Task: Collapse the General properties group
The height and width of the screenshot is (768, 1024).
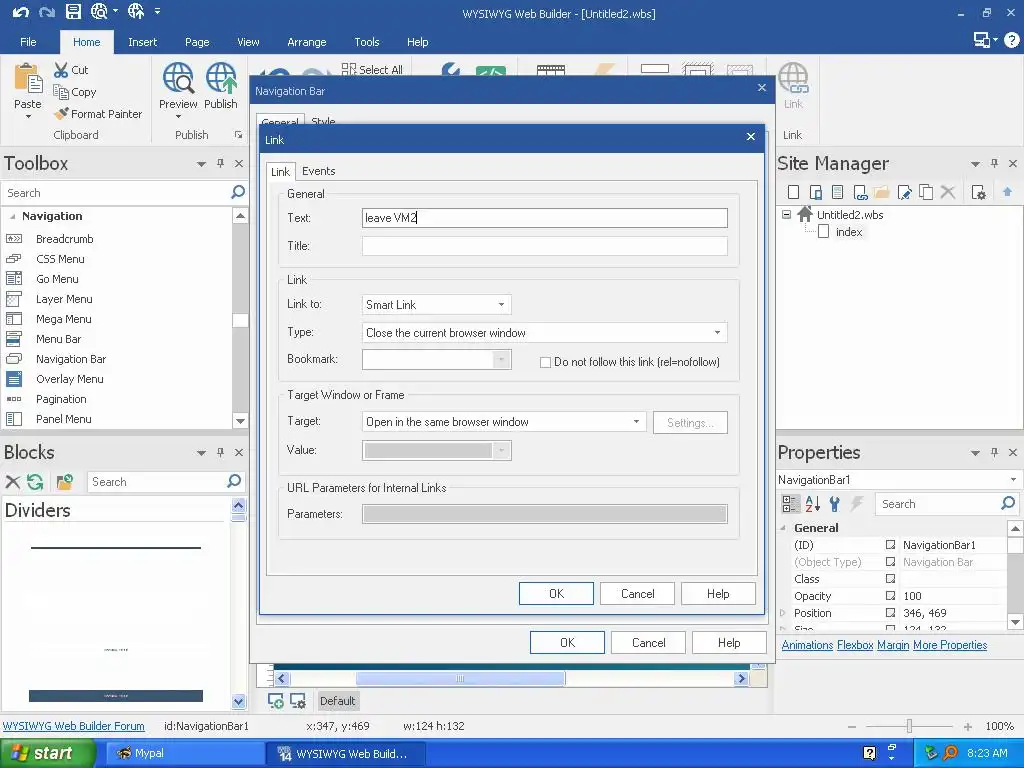Action: pyautogui.click(x=783, y=528)
